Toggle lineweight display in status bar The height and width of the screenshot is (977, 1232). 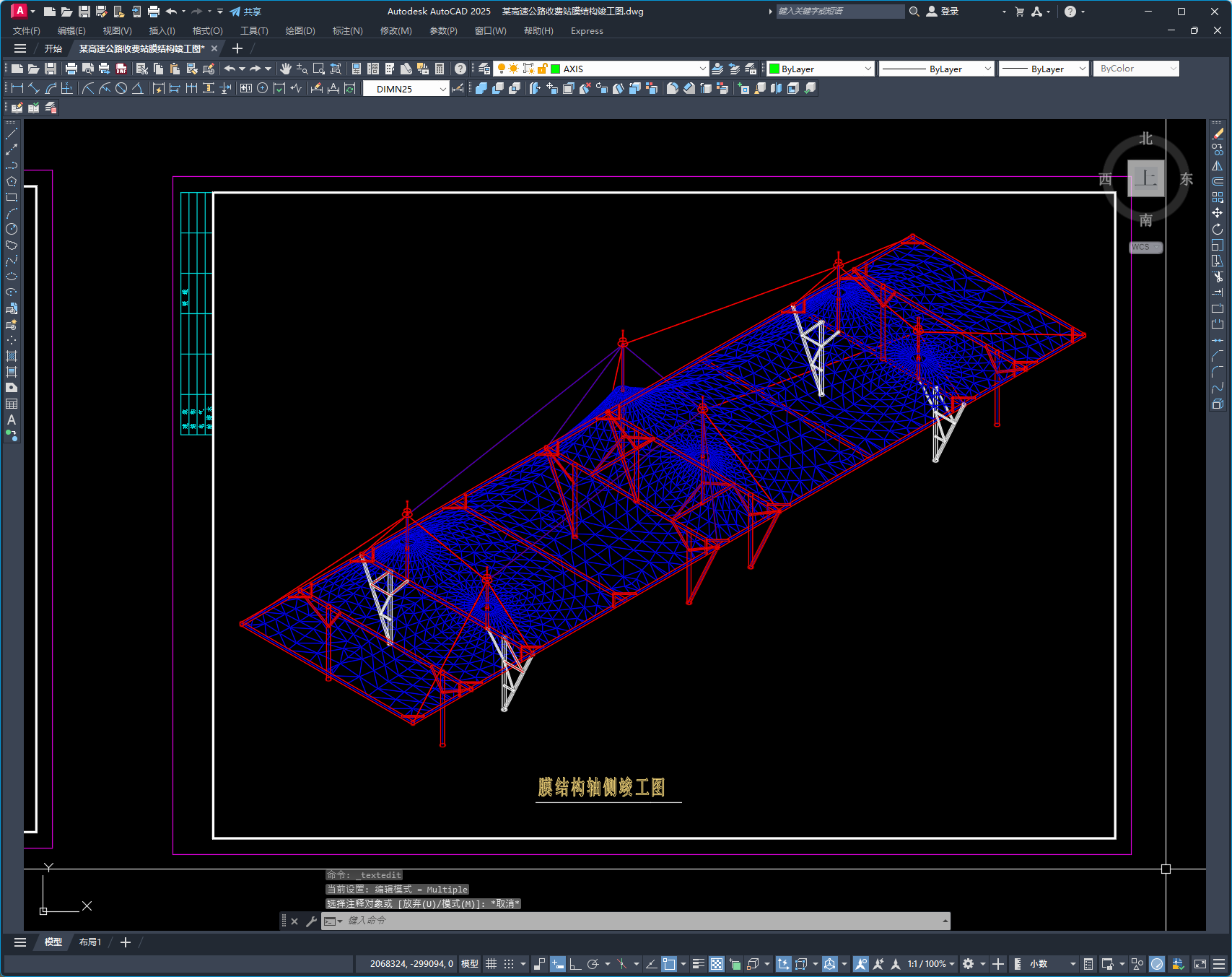tap(698, 964)
